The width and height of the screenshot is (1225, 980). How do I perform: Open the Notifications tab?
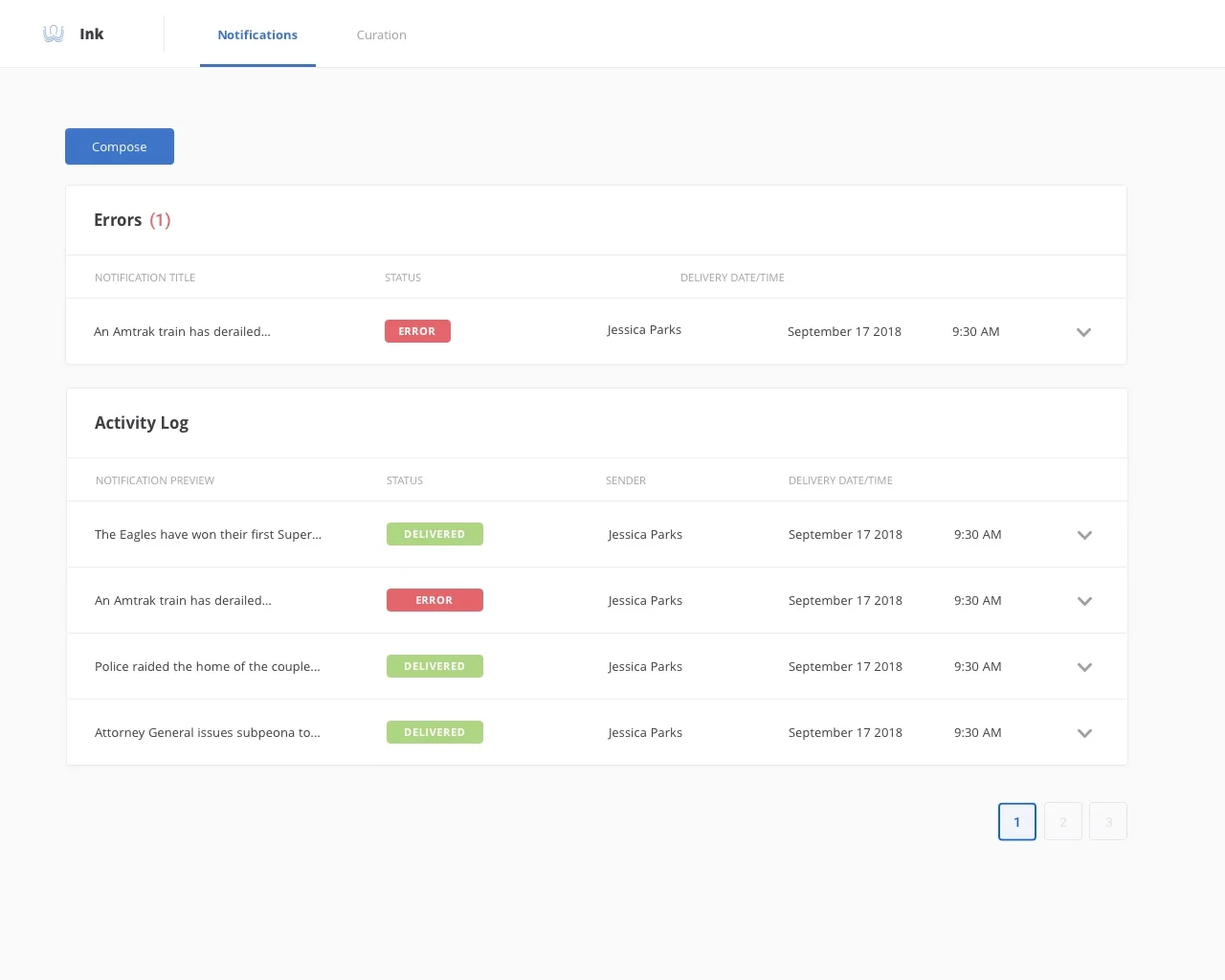point(257,34)
